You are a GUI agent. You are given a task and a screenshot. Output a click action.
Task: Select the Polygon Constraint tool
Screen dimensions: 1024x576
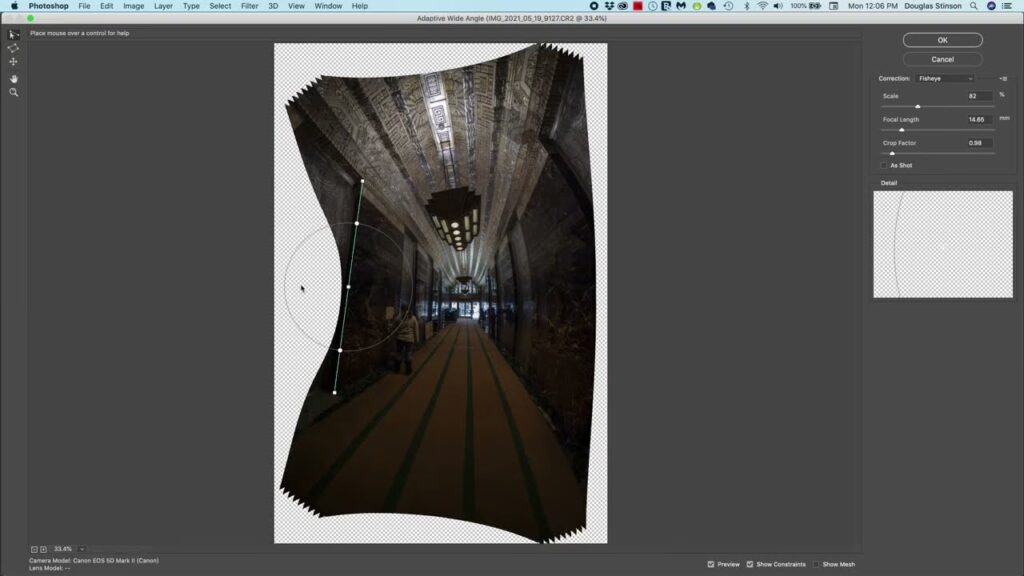(x=14, y=48)
